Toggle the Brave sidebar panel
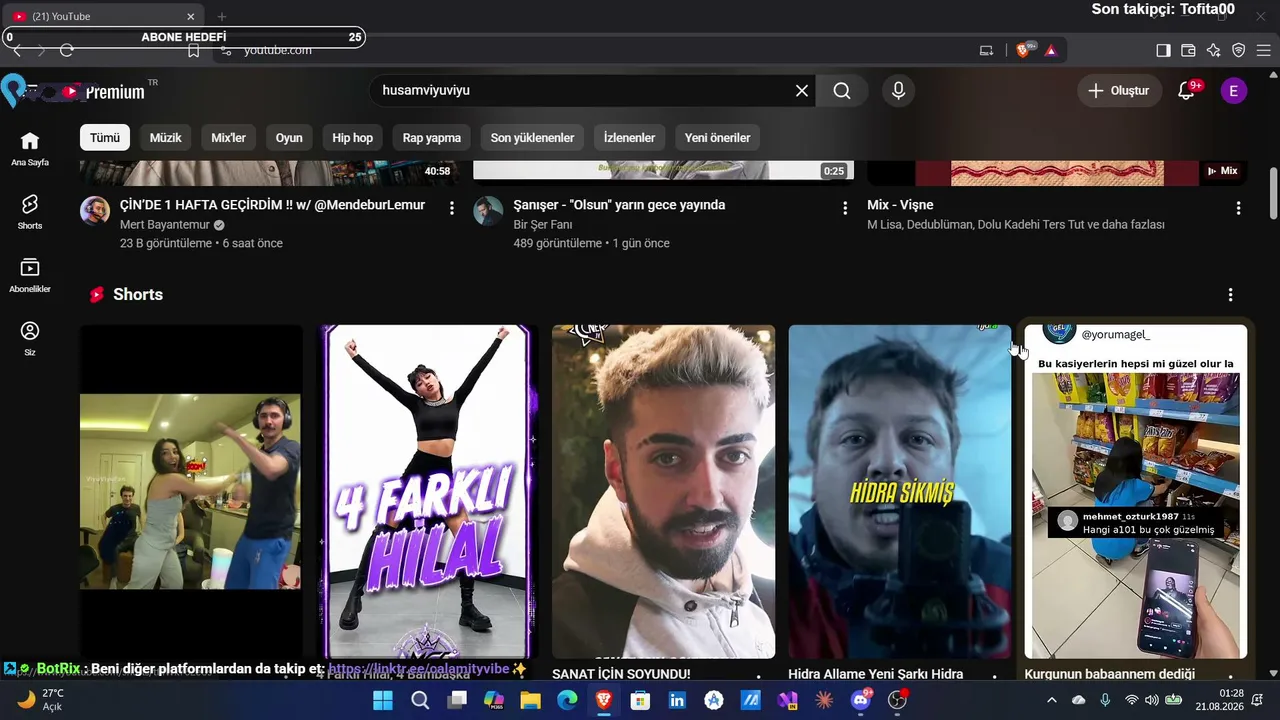Screen dimensions: 1280x720 pyautogui.click(x=1163, y=50)
